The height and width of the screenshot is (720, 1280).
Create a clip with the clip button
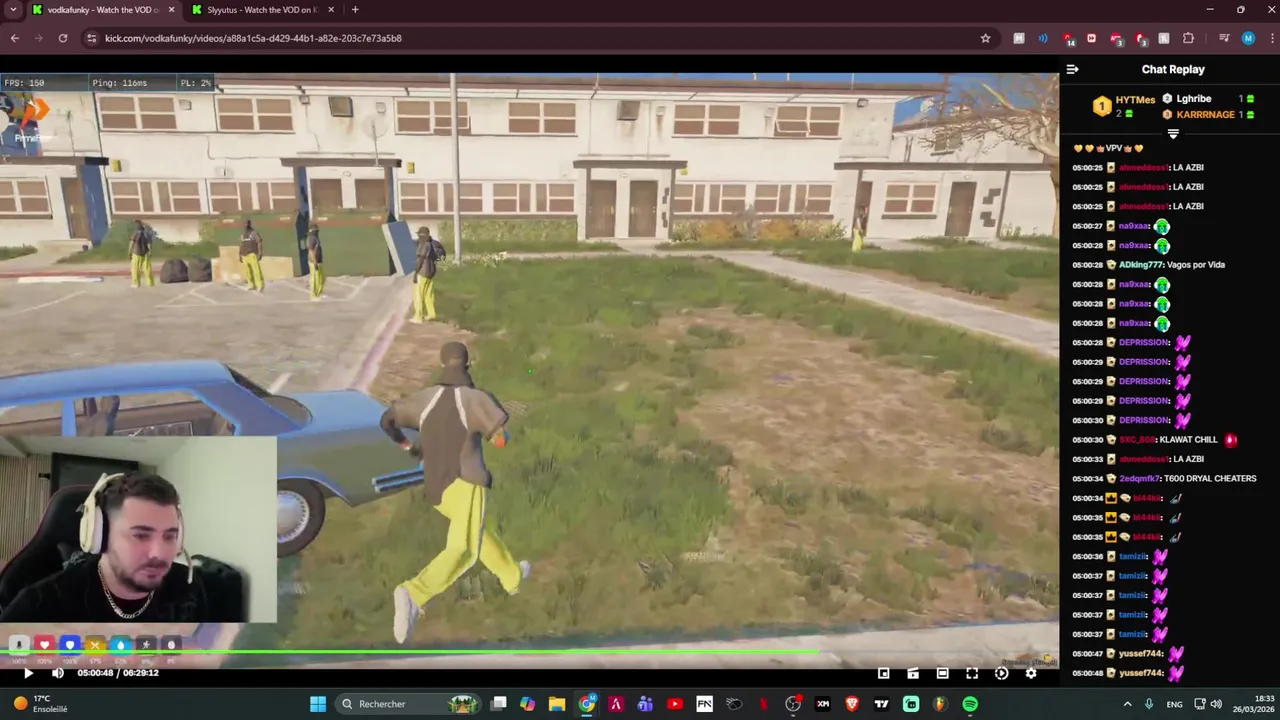913,673
